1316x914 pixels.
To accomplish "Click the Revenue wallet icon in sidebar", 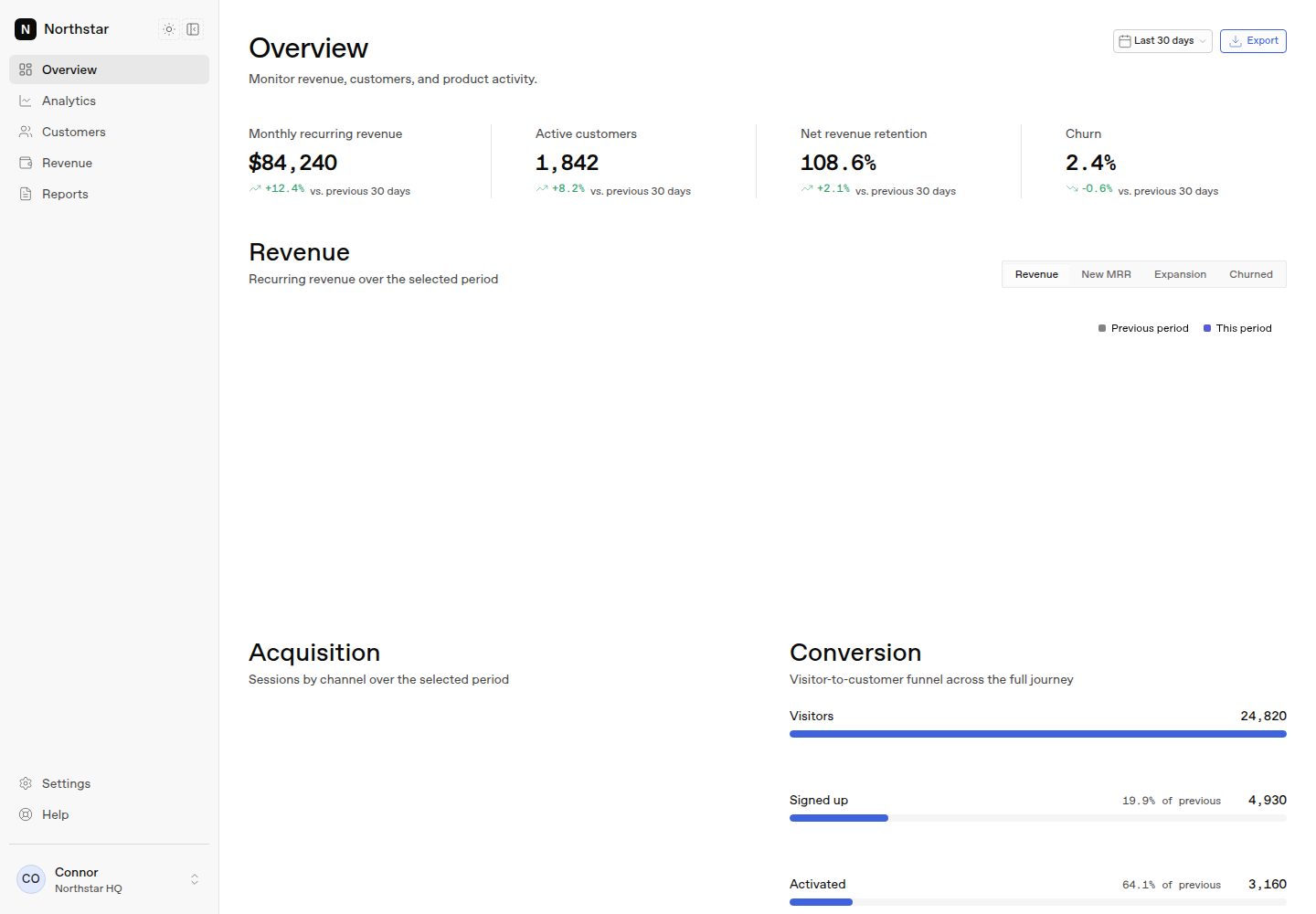I will pos(26,163).
